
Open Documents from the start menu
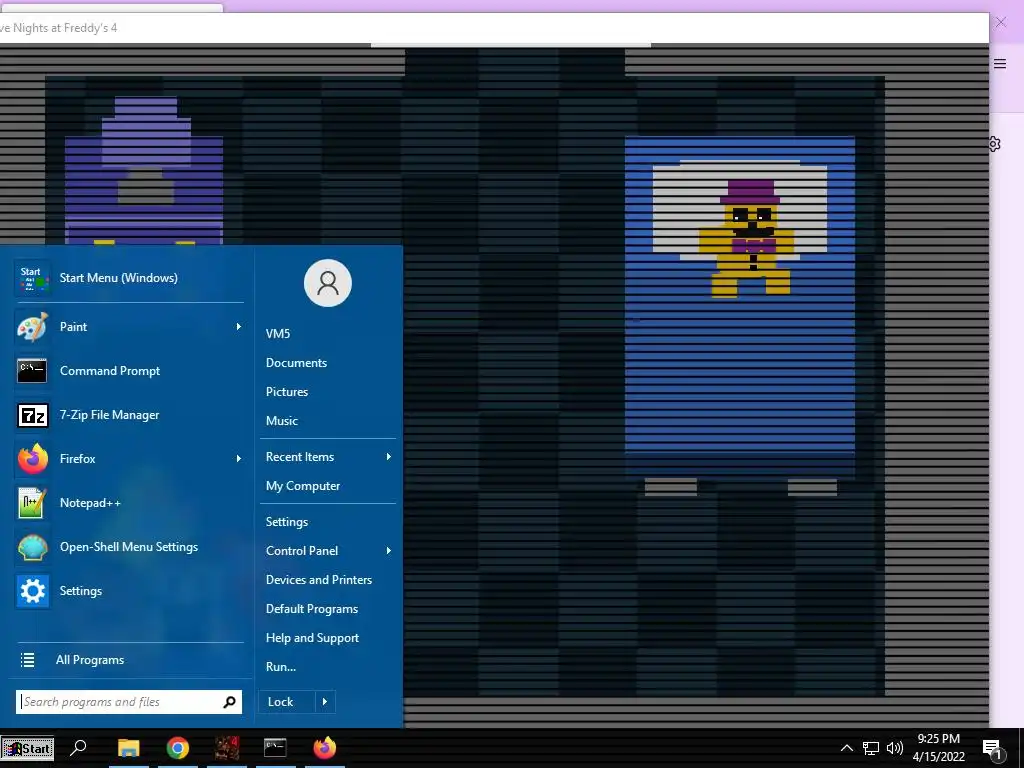pyautogui.click(x=296, y=362)
